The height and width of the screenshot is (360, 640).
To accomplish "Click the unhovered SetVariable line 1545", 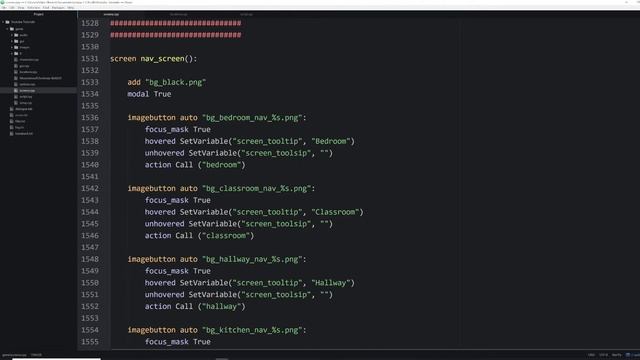I will (239, 224).
